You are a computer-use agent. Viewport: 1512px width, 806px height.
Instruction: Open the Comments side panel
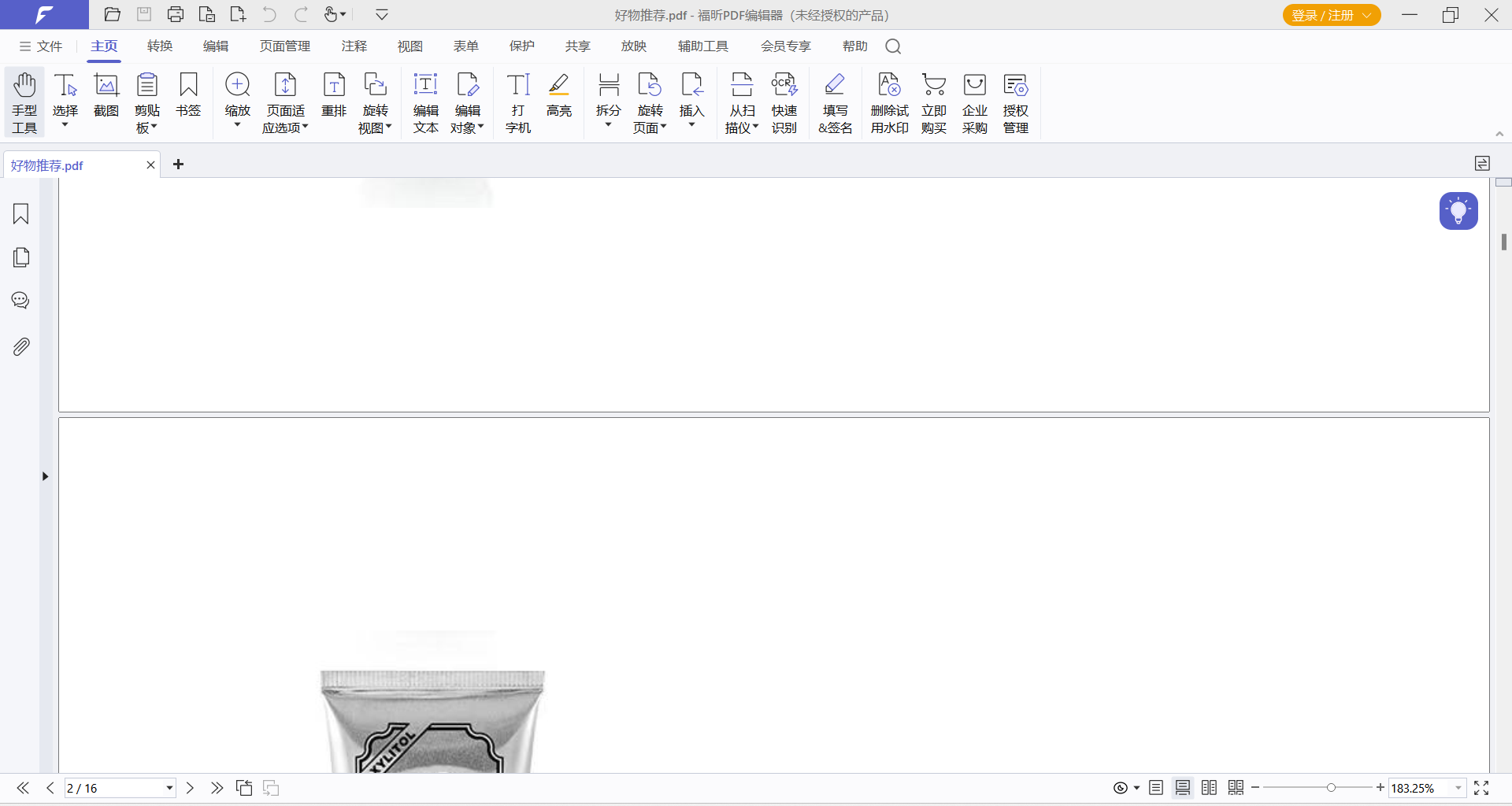click(21, 301)
